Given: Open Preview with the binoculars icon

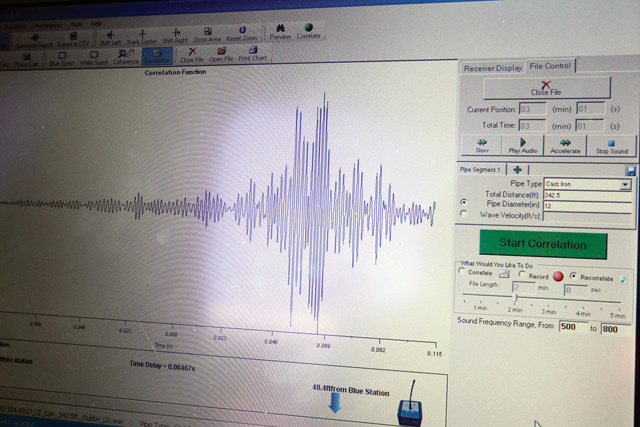Looking at the screenshot, I should coord(280,32).
